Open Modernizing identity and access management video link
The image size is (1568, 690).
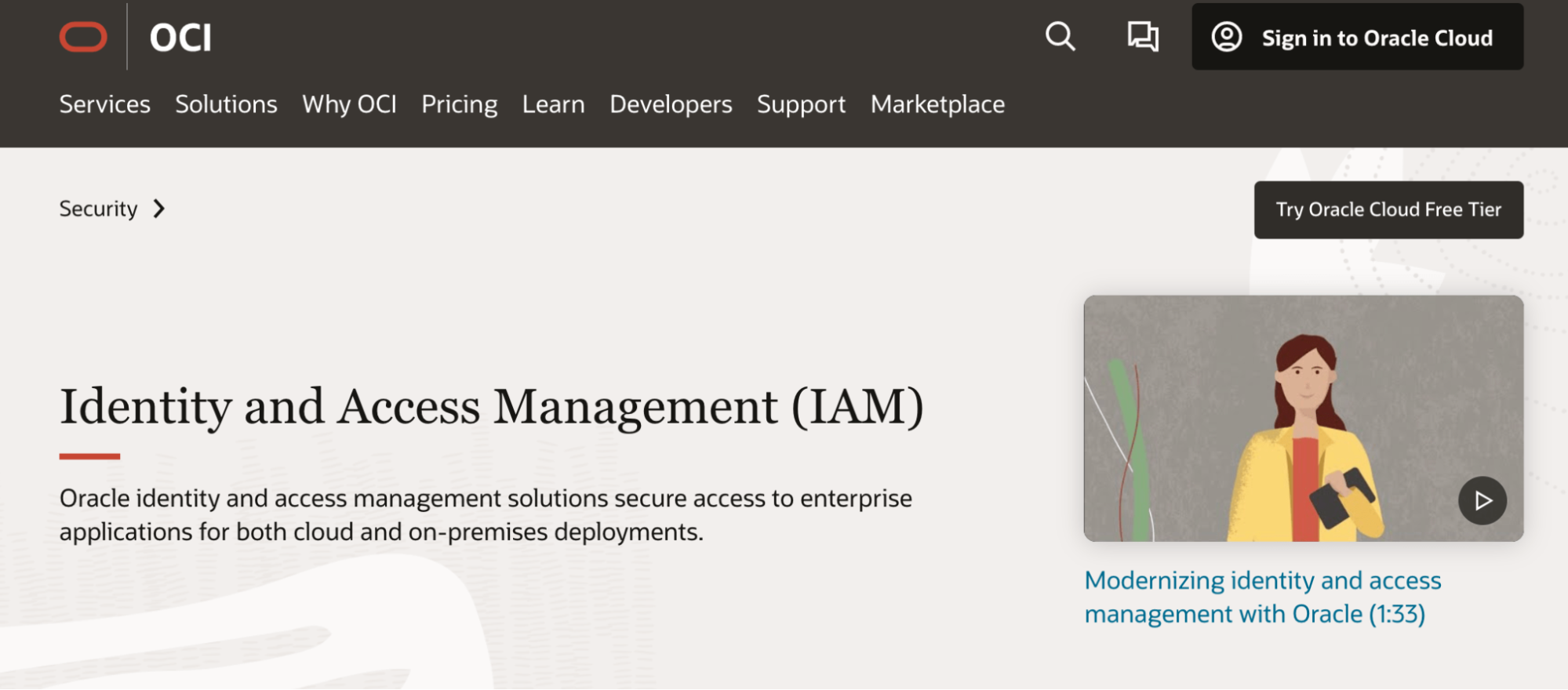tap(1262, 597)
